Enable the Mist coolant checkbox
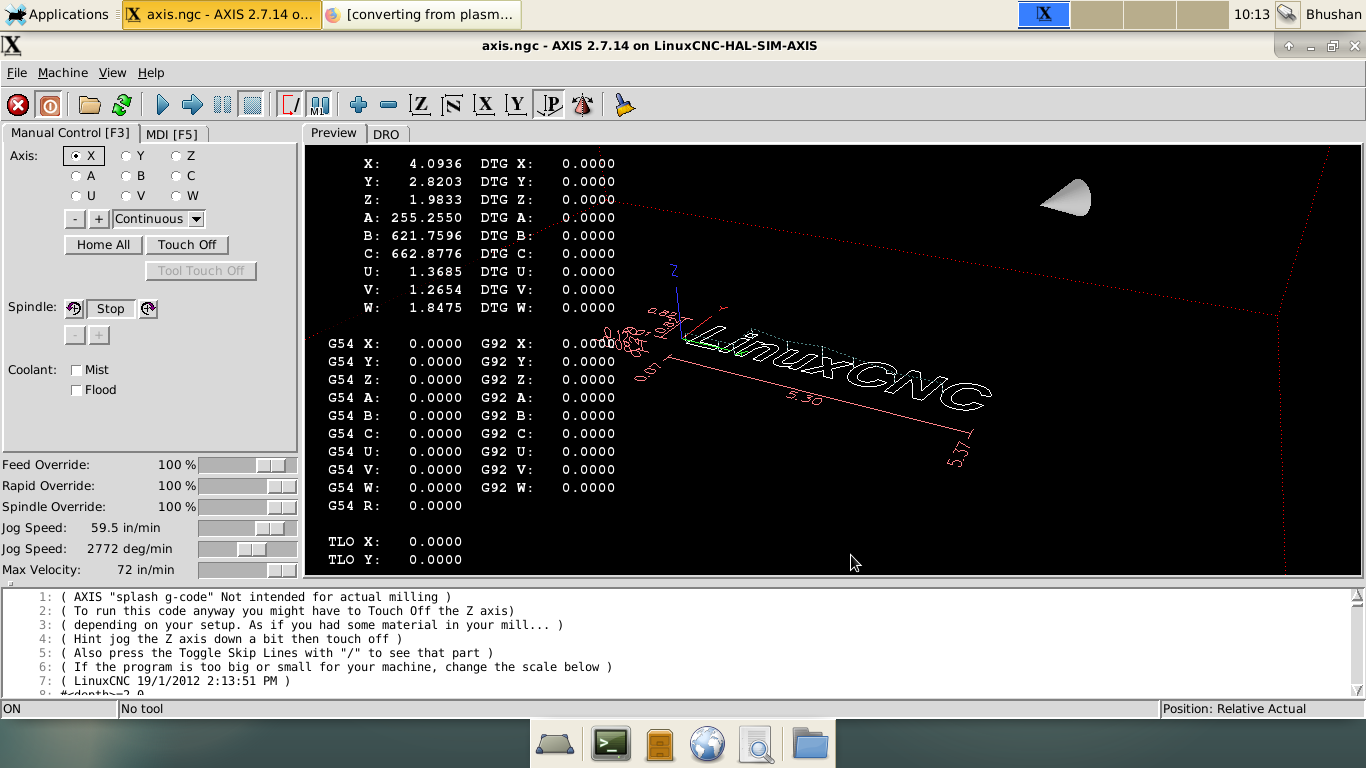Screen dimensions: 1366x768 click(x=77, y=370)
